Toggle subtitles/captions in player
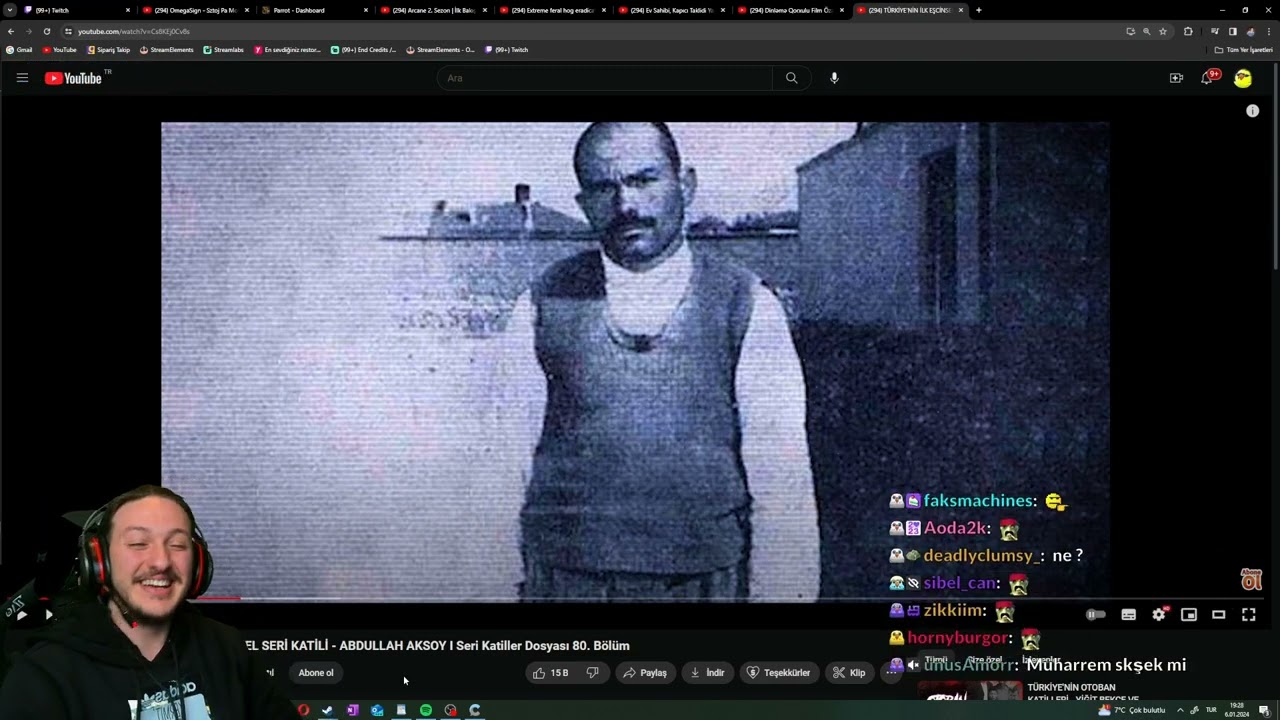Viewport: 1280px width, 720px height. pyautogui.click(x=1128, y=615)
